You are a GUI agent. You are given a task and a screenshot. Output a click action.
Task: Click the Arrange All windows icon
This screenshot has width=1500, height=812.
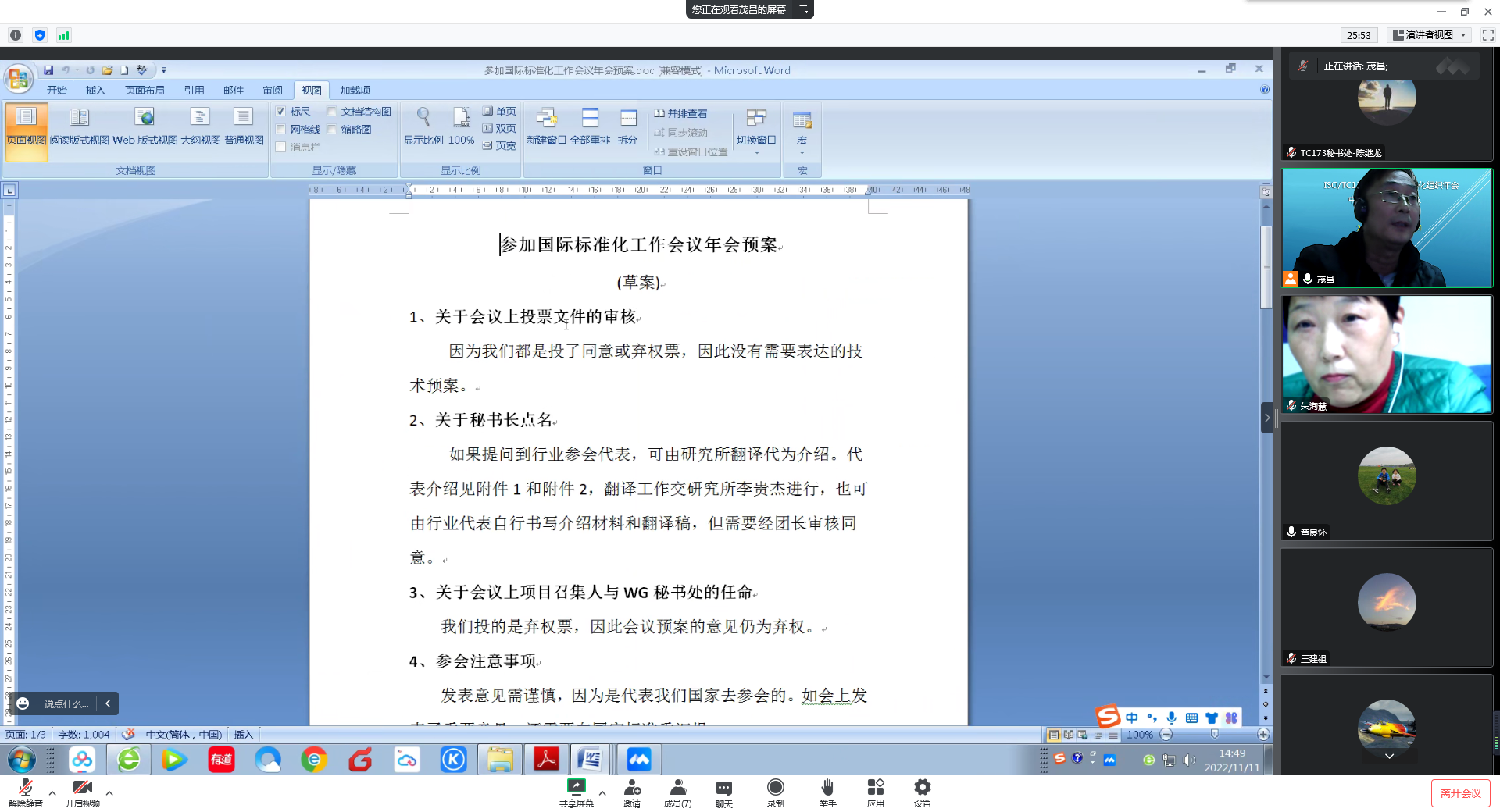(590, 119)
